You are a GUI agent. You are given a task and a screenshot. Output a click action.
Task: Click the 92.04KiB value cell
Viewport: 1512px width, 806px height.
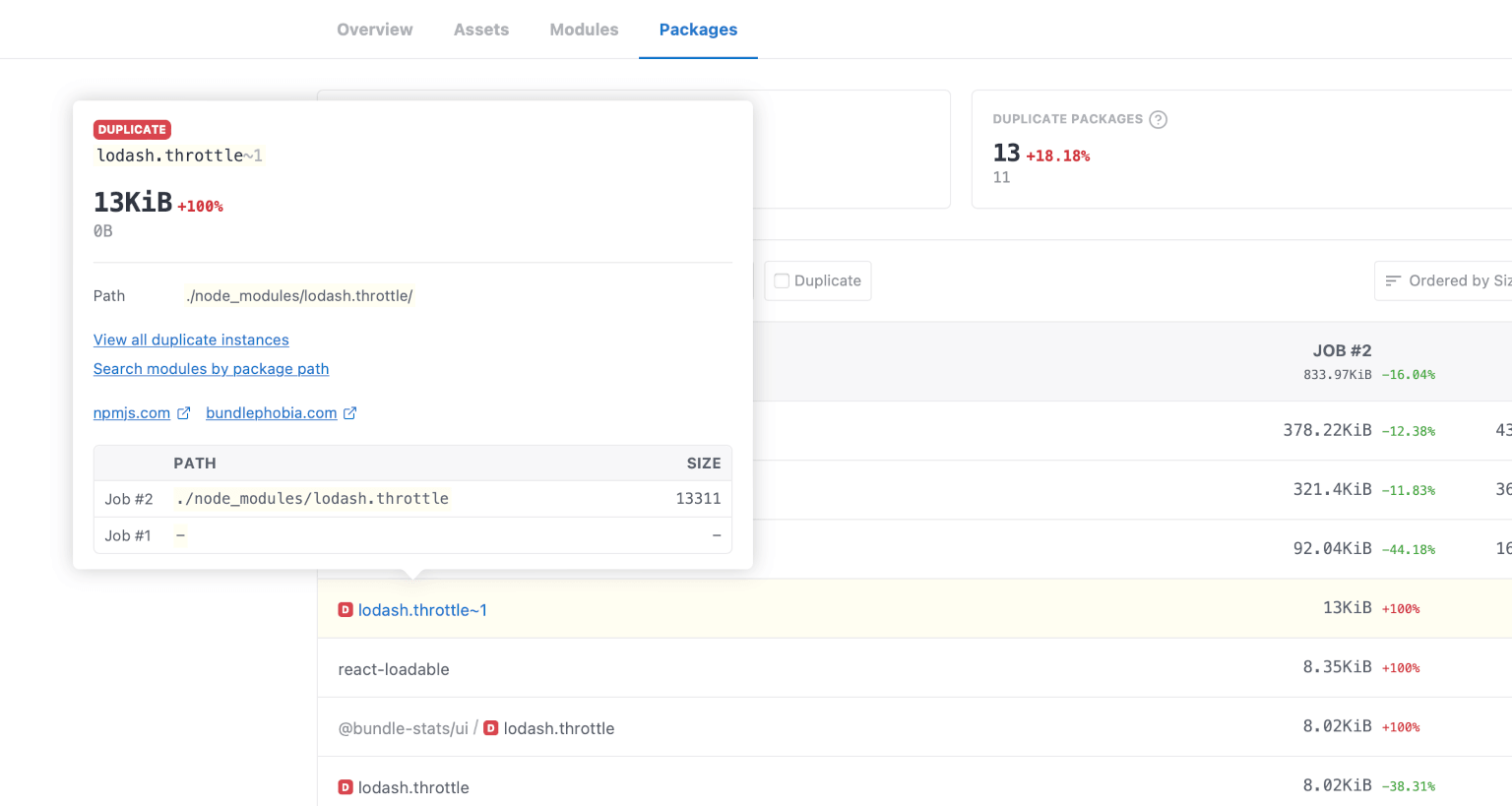[1332, 548]
